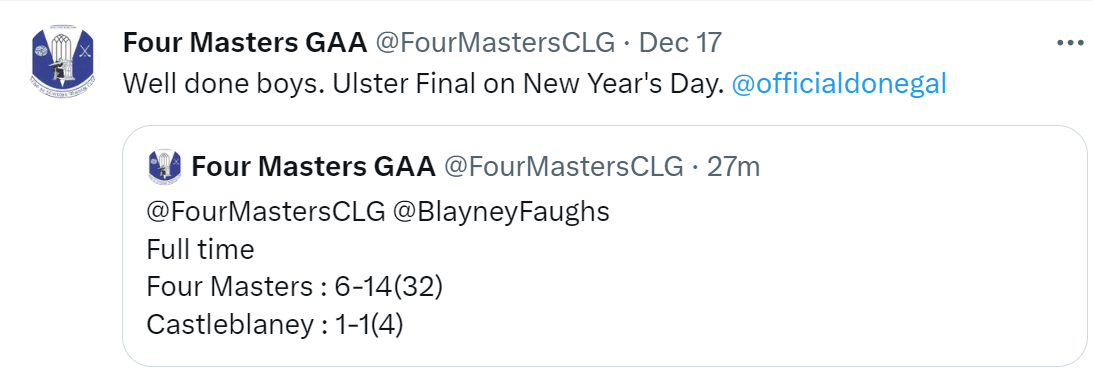
Task: Click the Four Masters GAA name in quoted tweet
Action: [x=313, y=166]
